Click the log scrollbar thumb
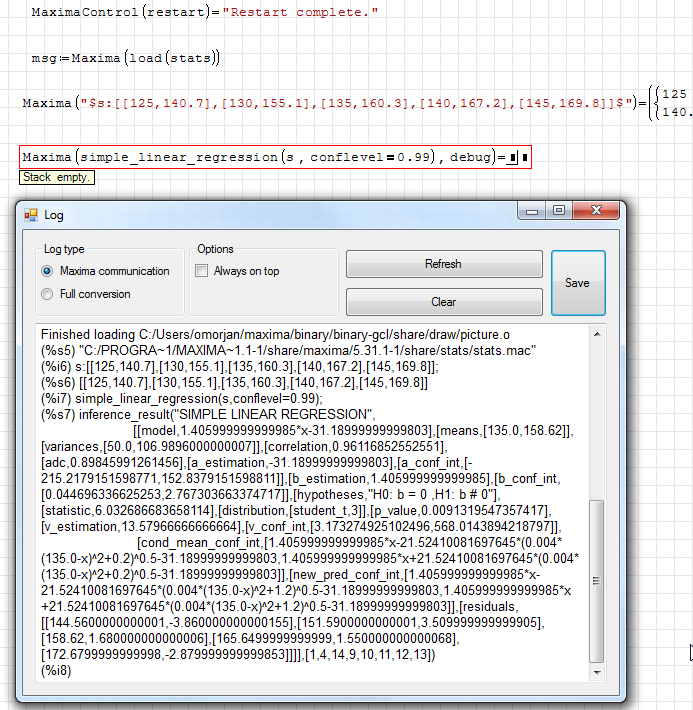 pyautogui.click(x=597, y=580)
